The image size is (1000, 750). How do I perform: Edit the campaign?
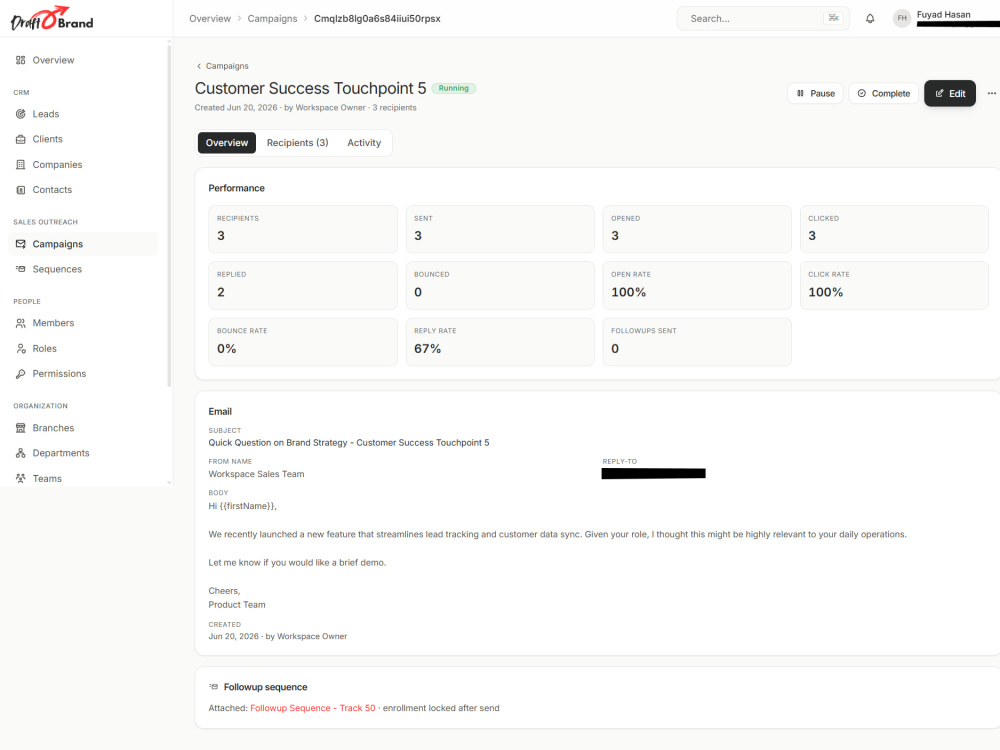click(x=950, y=93)
